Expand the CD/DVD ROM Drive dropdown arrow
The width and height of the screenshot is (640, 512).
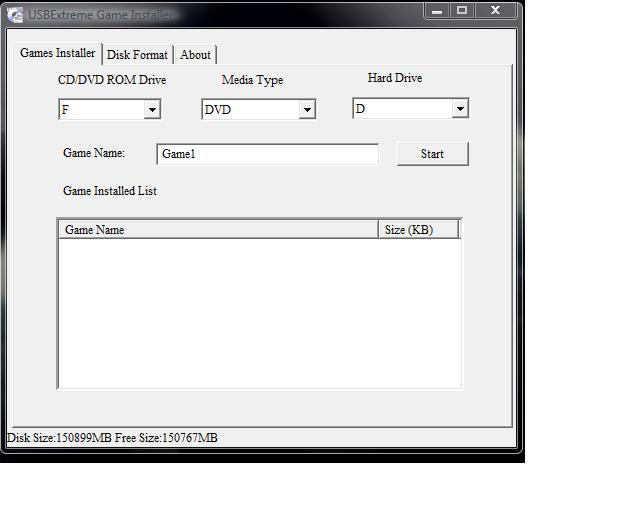click(152, 109)
